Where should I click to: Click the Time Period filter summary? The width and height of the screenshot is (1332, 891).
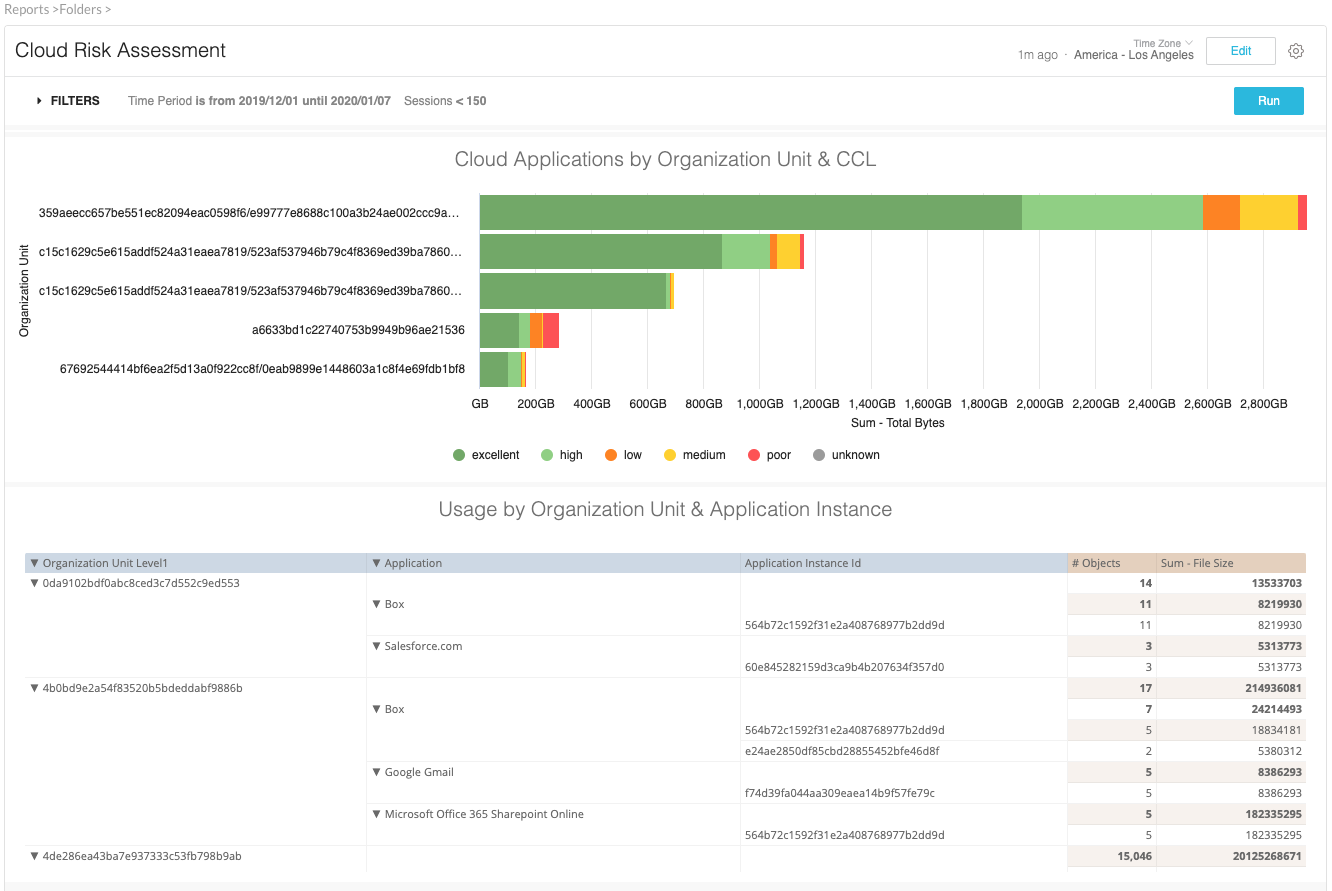point(259,101)
